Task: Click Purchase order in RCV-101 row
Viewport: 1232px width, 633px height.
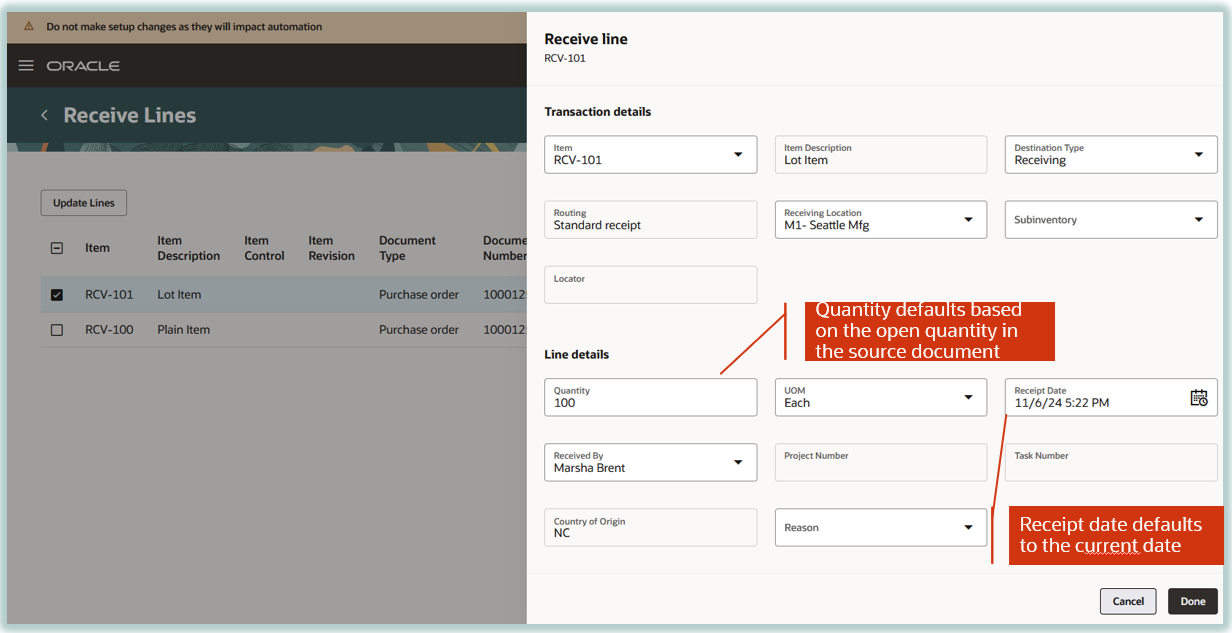Action: [x=419, y=295]
